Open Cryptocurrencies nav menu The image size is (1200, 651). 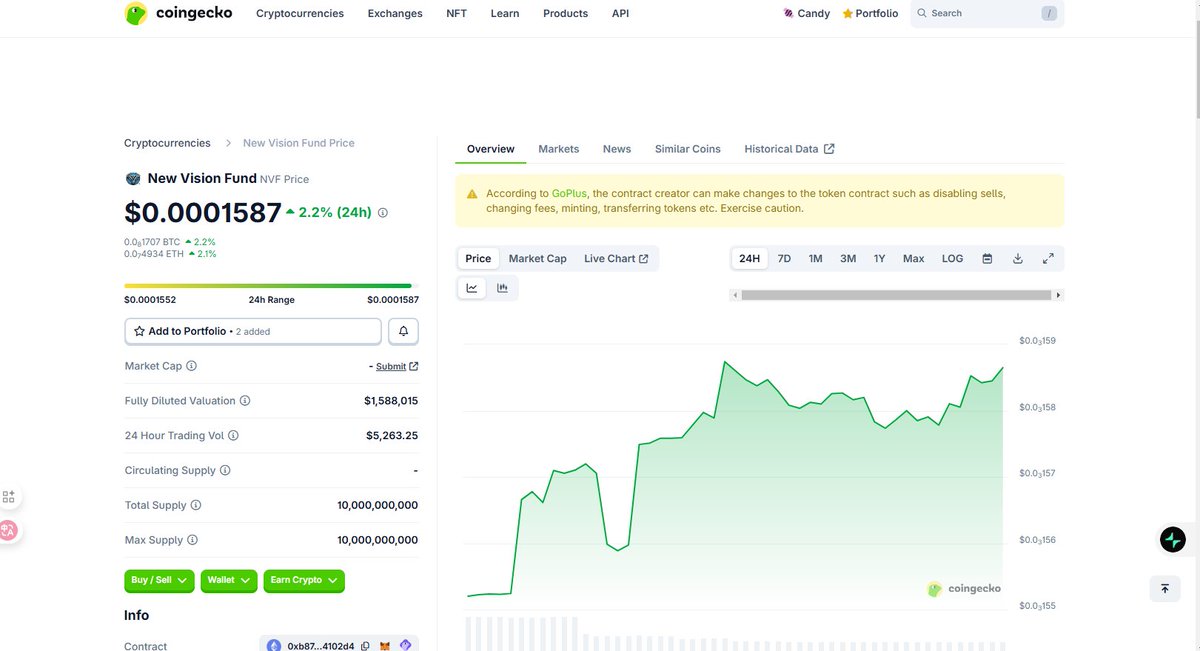(300, 14)
